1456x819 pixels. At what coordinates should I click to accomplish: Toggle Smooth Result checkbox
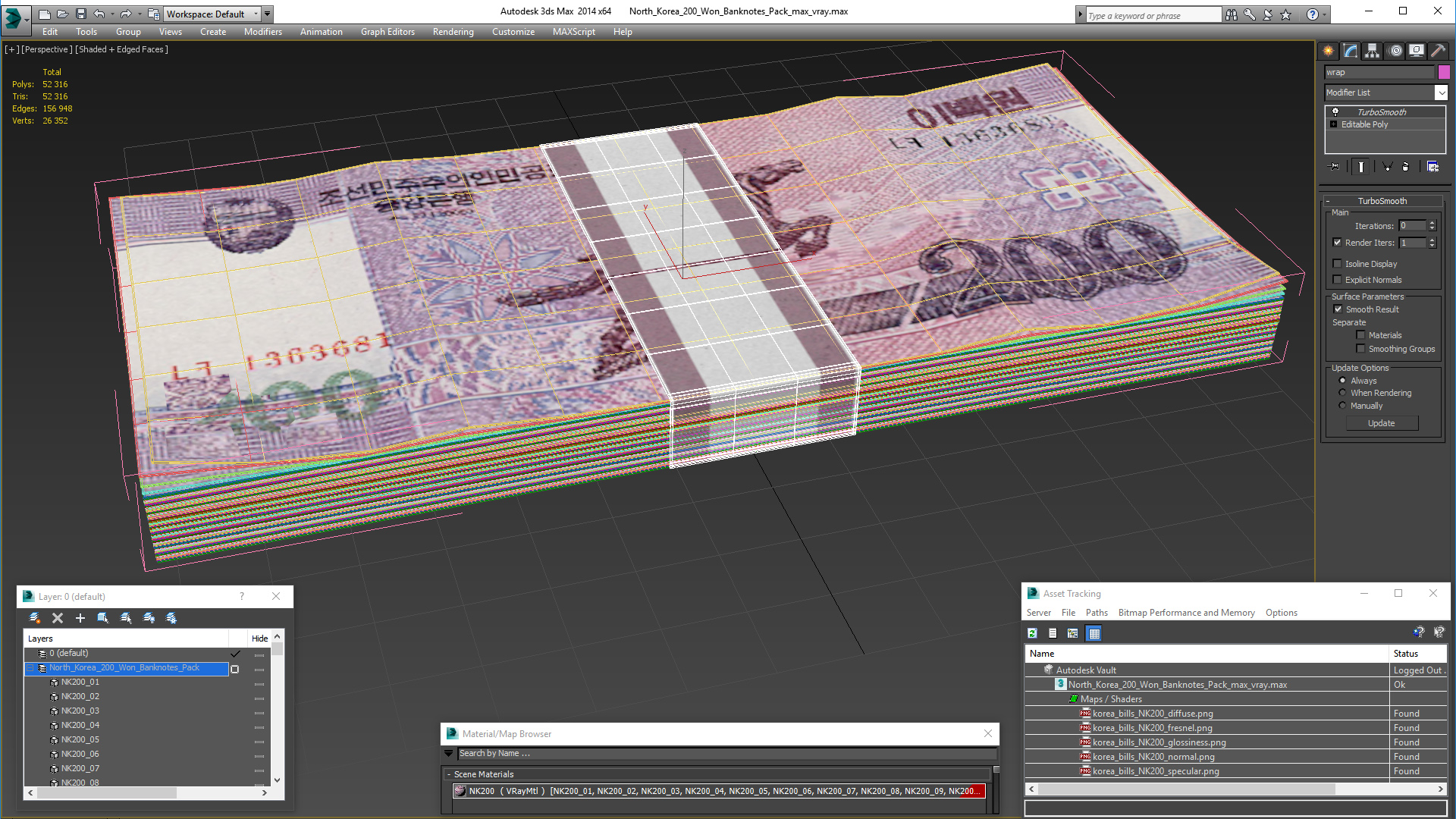pos(1339,308)
